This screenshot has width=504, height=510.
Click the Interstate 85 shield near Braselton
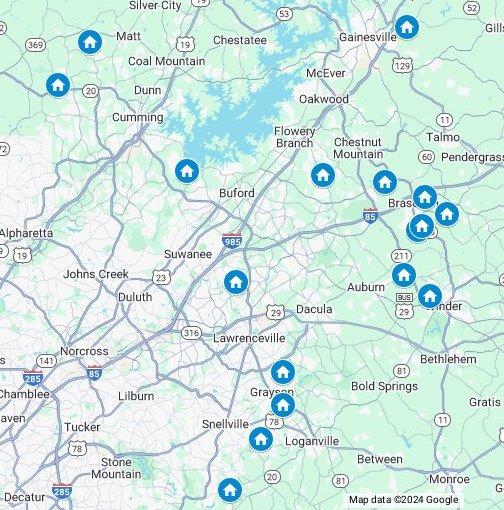(370, 216)
